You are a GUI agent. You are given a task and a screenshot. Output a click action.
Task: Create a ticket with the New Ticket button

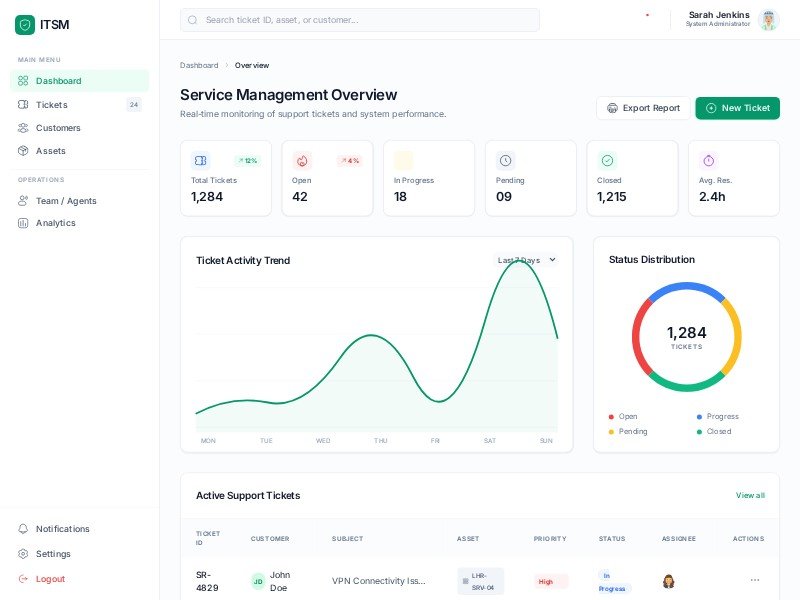coord(737,108)
